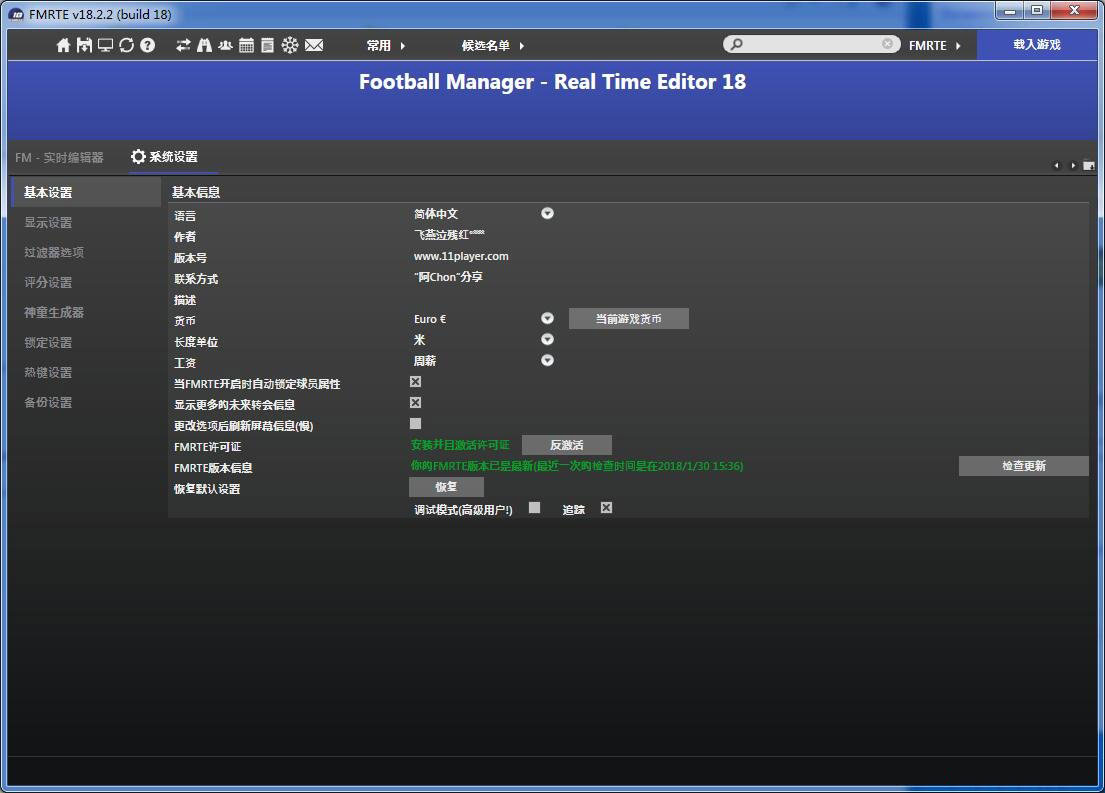Screen dimensions: 1105x793
Task: Click the tab scroll left arrow
Action: pos(1056,166)
